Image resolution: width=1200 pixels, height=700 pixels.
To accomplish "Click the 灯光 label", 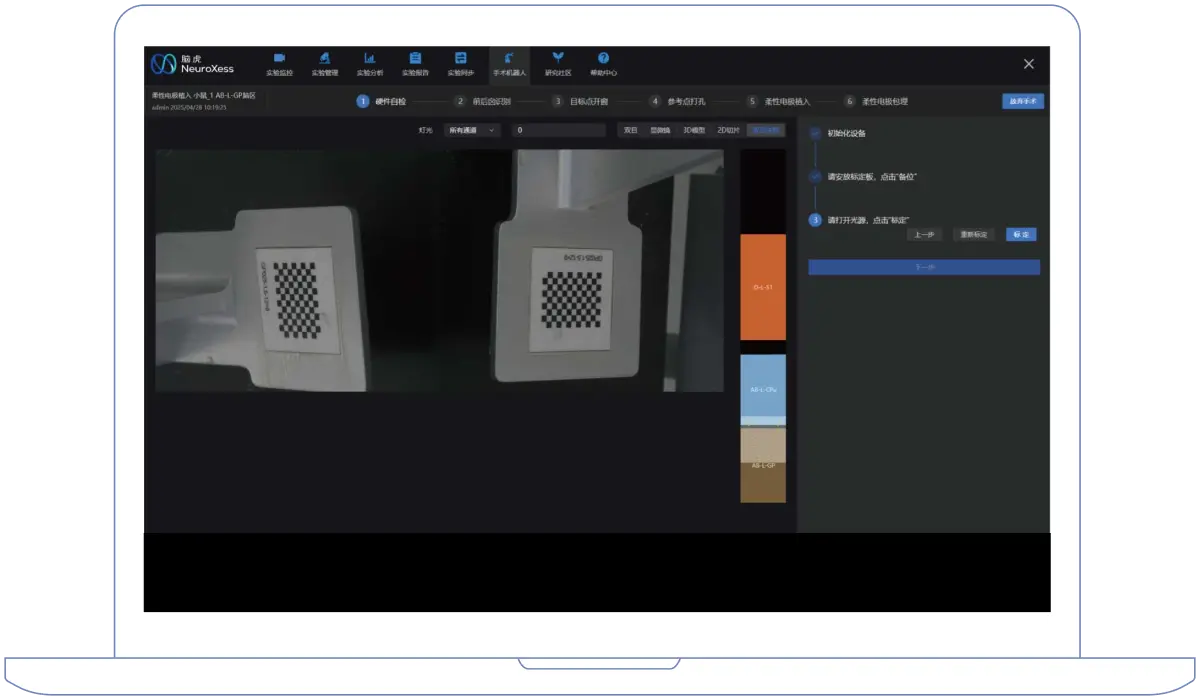I will pos(426,130).
